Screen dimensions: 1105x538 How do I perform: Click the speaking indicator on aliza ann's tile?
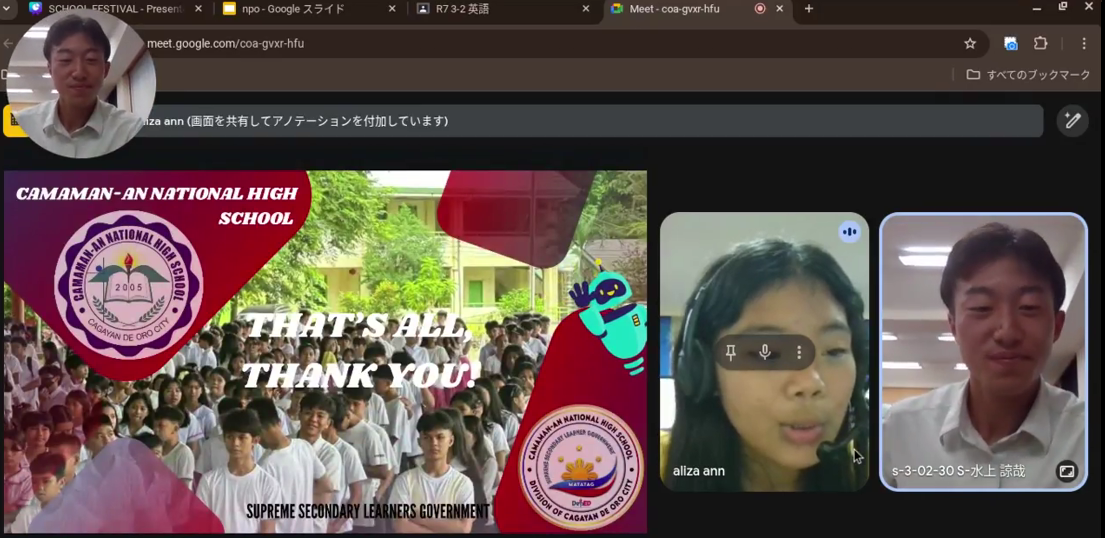tap(849, 232)
